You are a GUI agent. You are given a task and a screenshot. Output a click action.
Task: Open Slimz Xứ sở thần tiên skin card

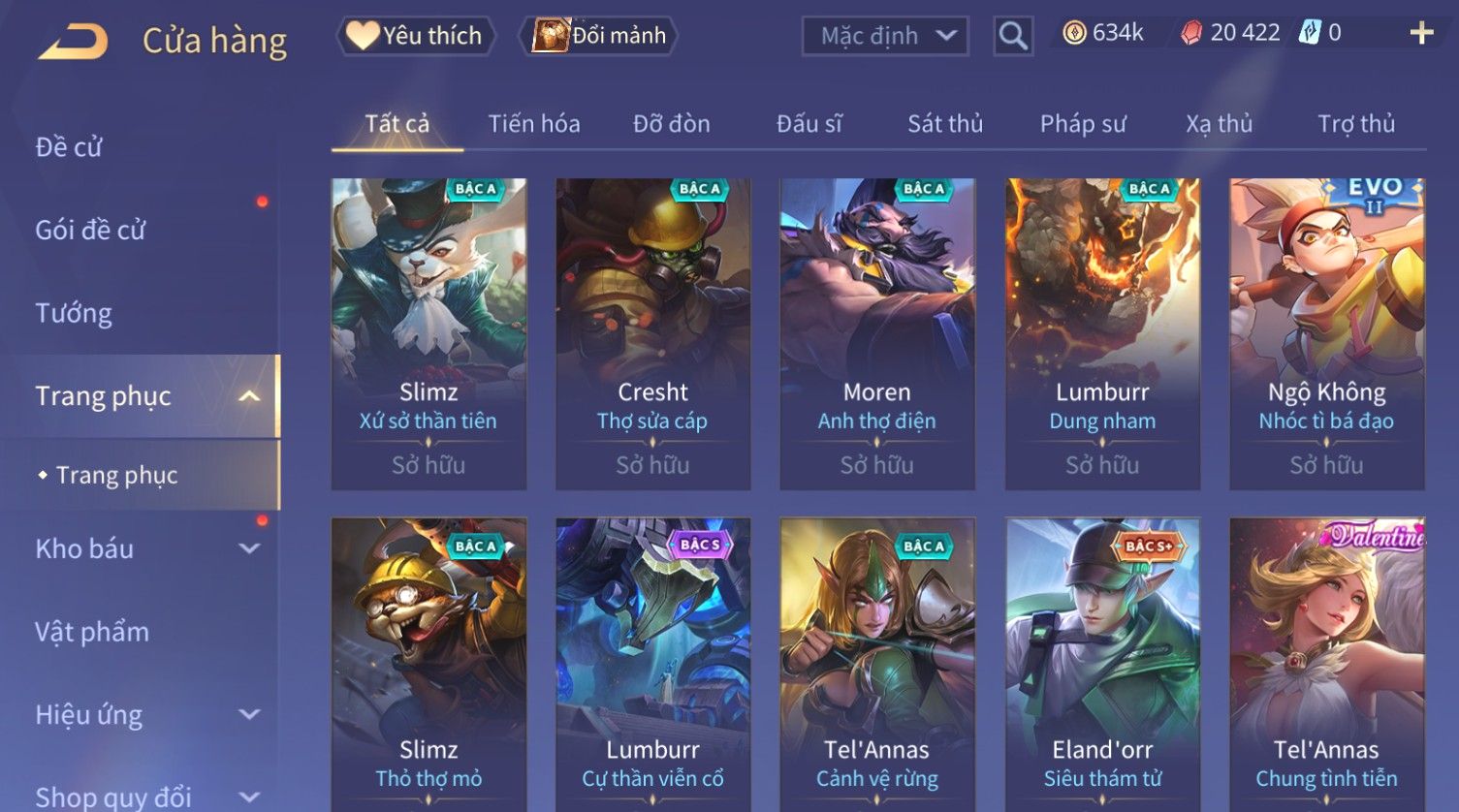coord(428,333)
